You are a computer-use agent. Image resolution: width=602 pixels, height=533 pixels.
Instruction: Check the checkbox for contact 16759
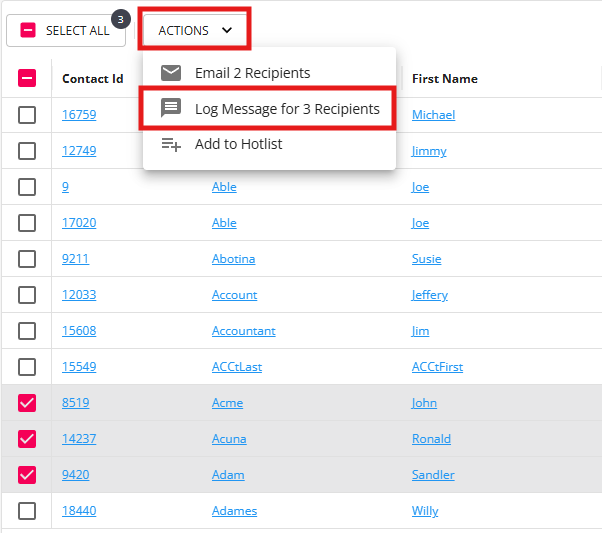point(27,115)
